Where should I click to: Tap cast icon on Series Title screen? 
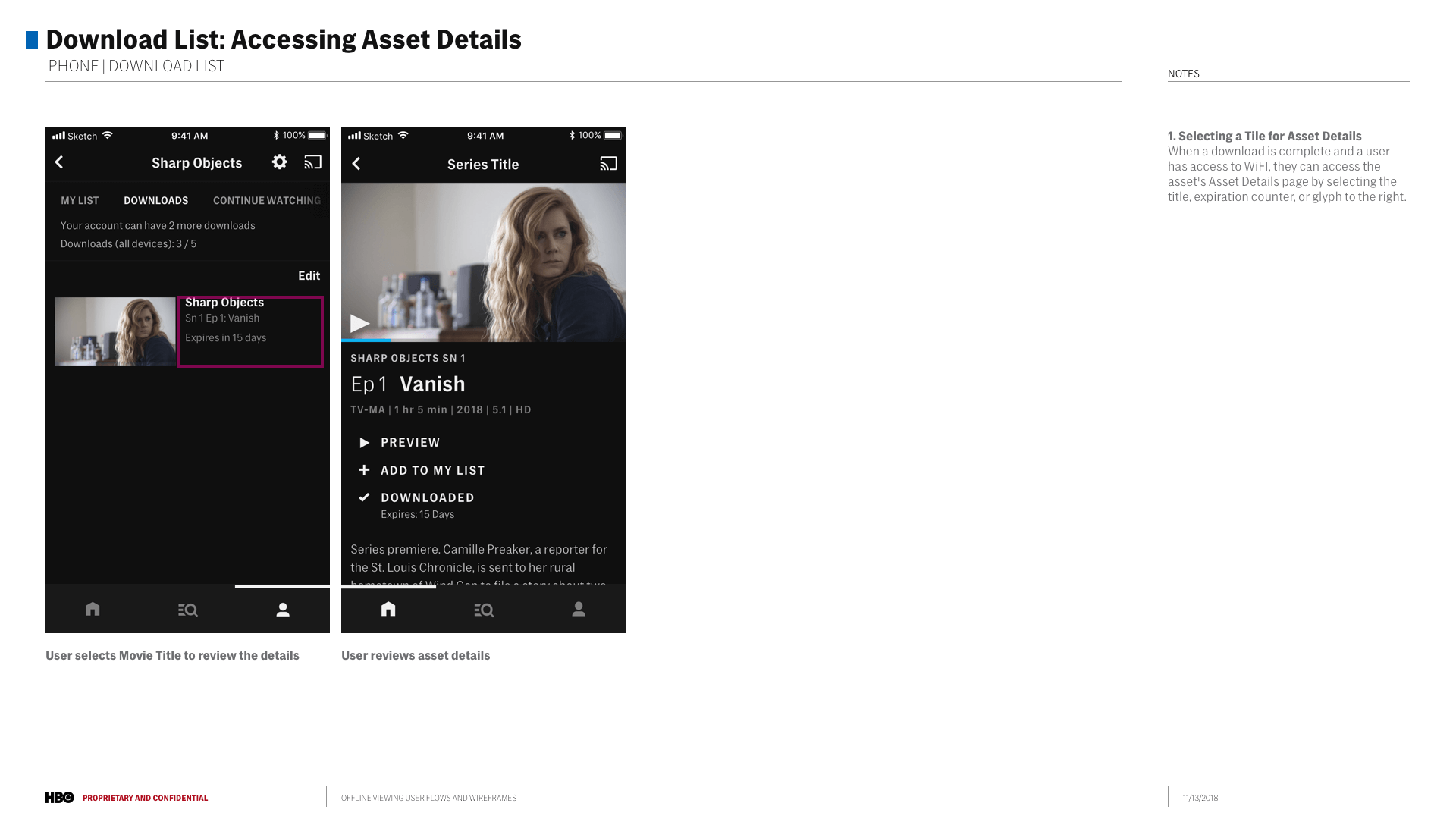609,164
